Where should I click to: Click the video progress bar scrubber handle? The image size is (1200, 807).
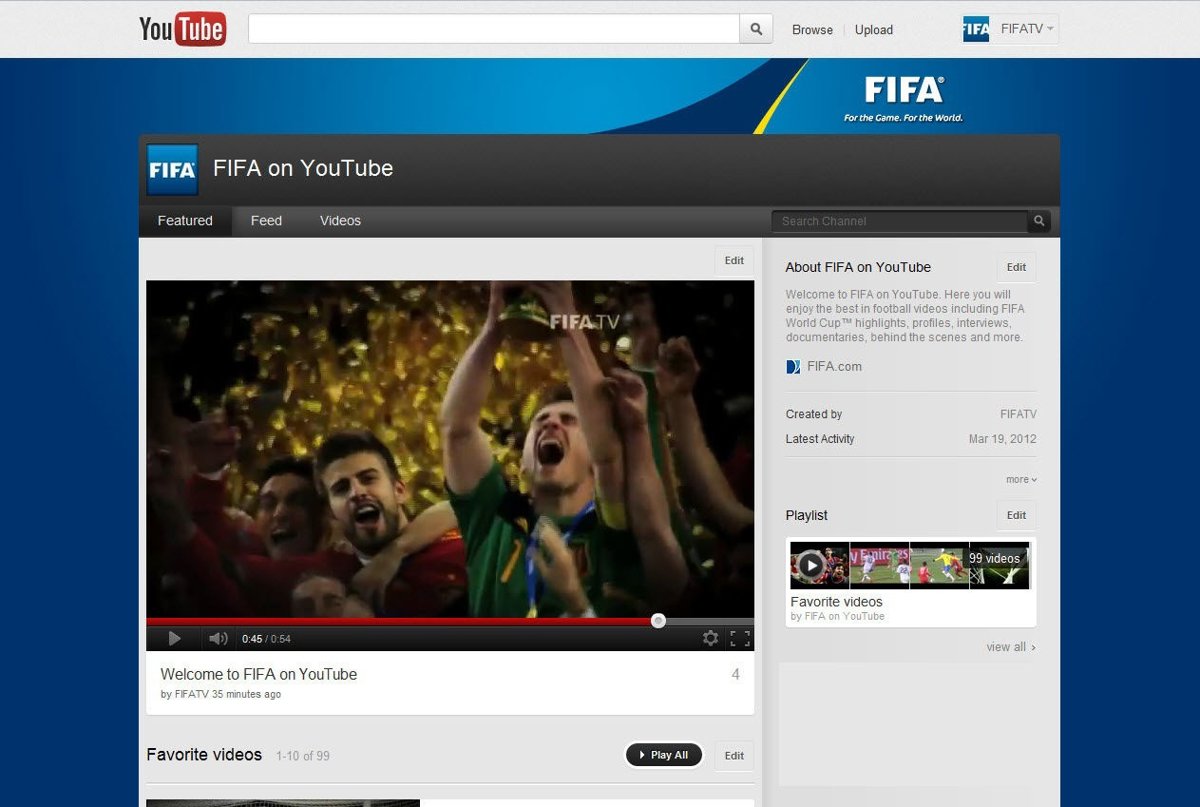click(x=658, y=621)
